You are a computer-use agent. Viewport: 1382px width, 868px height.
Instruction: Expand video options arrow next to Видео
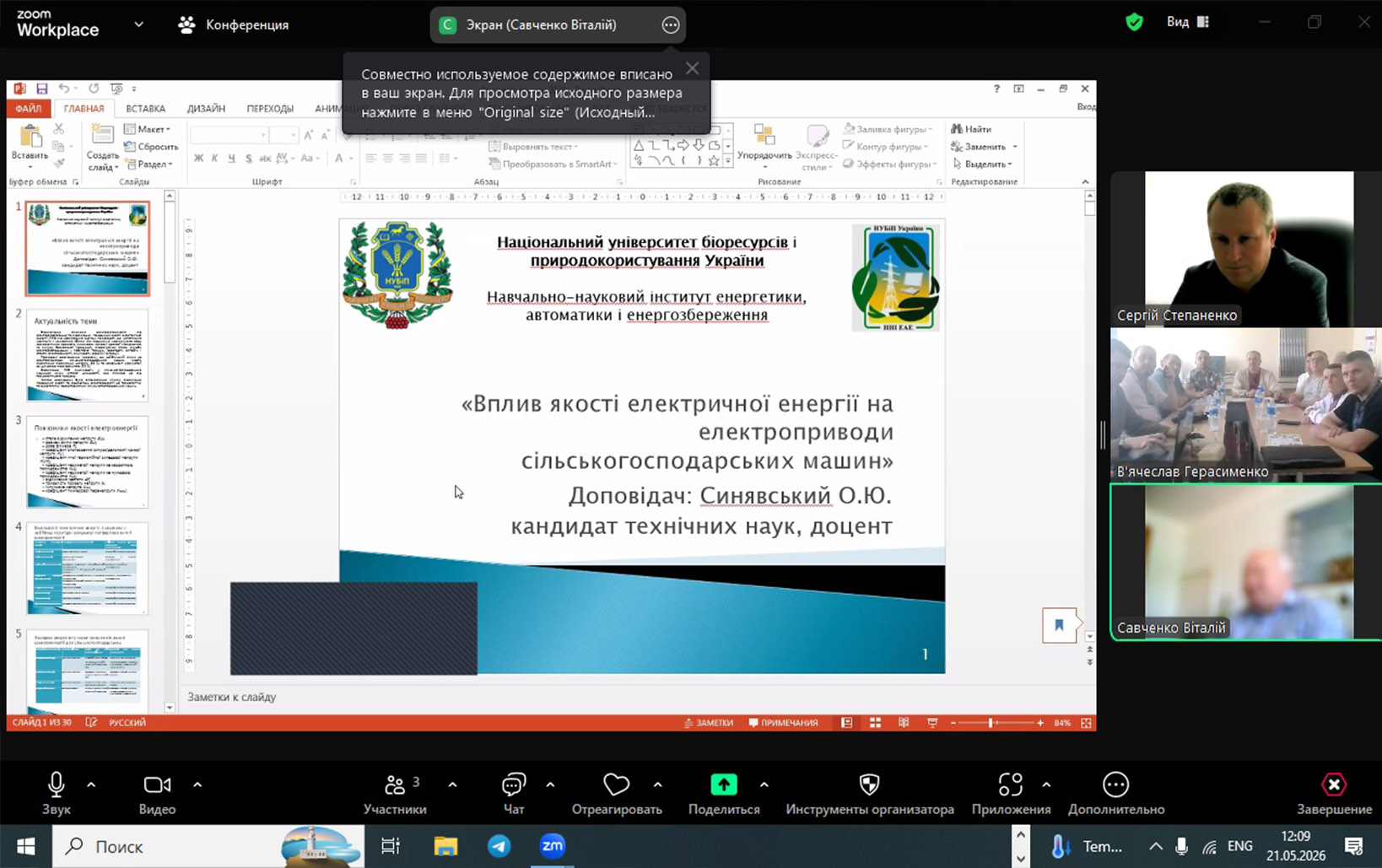click(197, 785)
